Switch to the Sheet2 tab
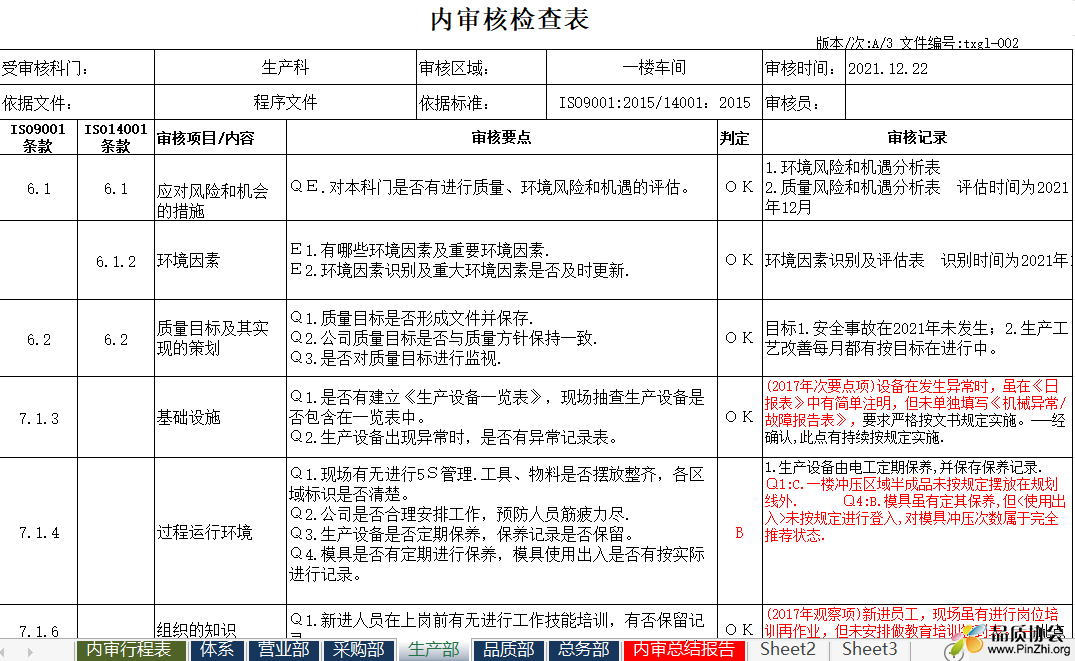The image size is (1075, 661). click(x=787, y=649)
